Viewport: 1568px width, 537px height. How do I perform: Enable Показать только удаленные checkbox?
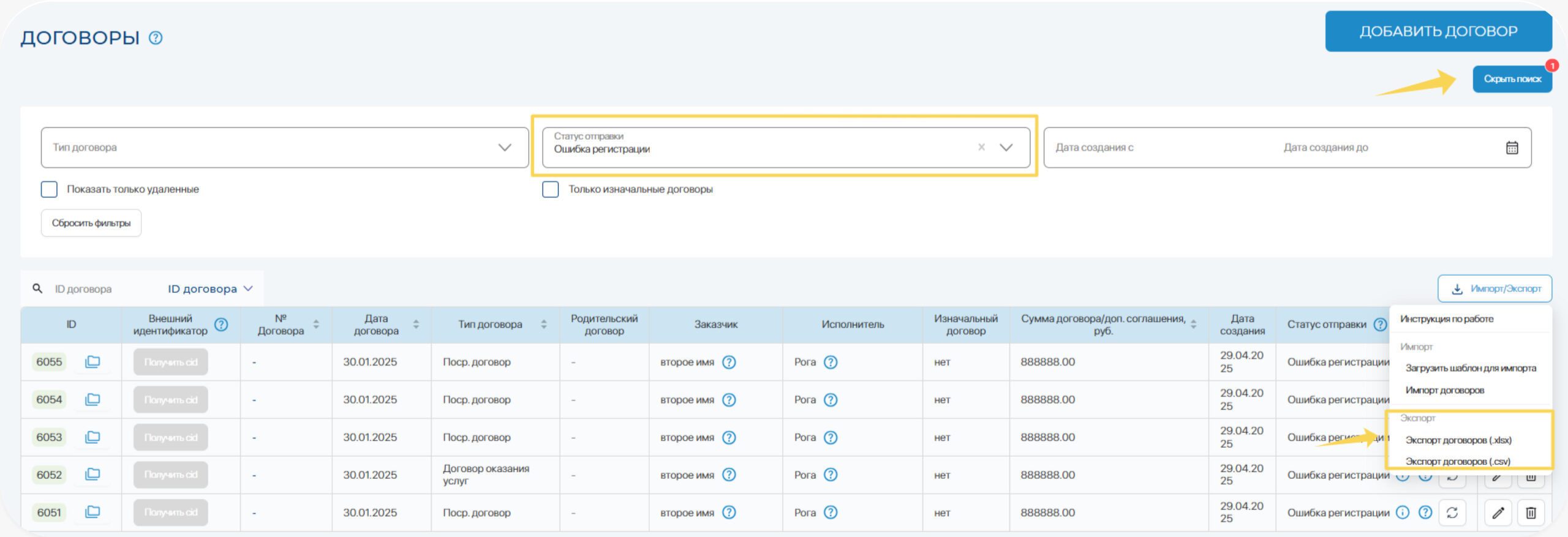click(50, 189)
